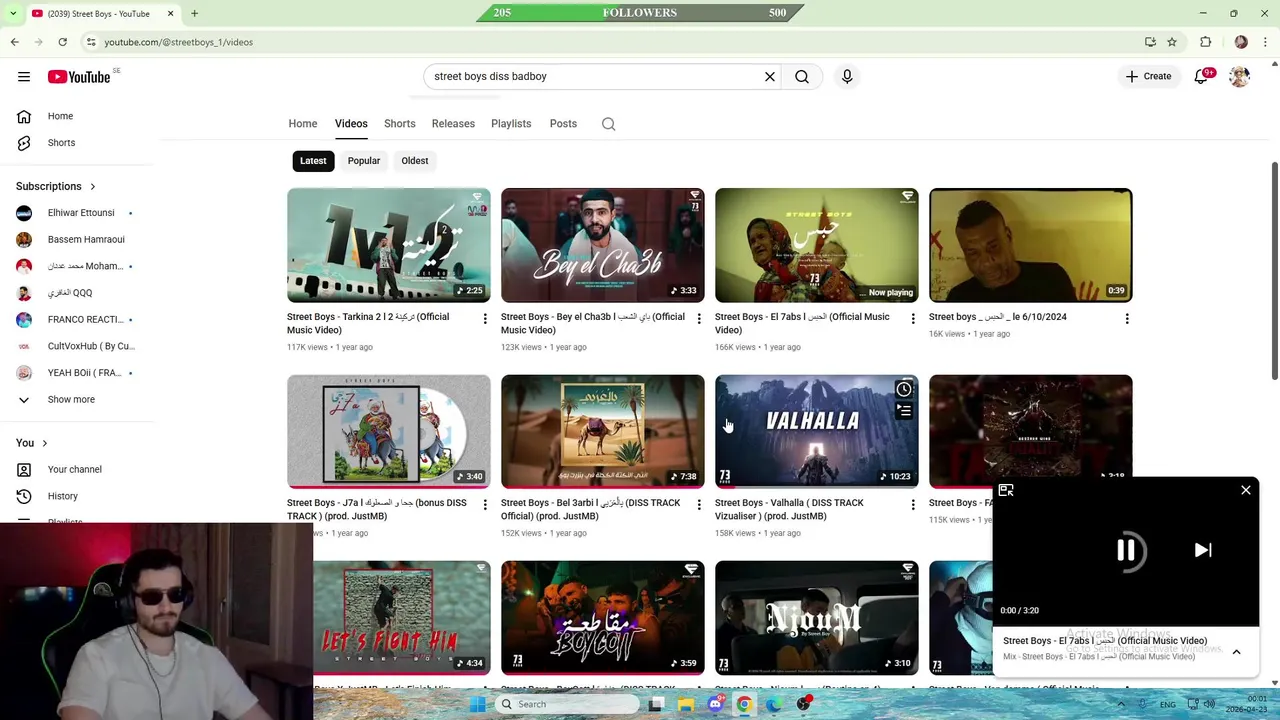Screen dimensions: 1280x720
Task: Click the Chrome address bar URL
Action: point(178,42)
